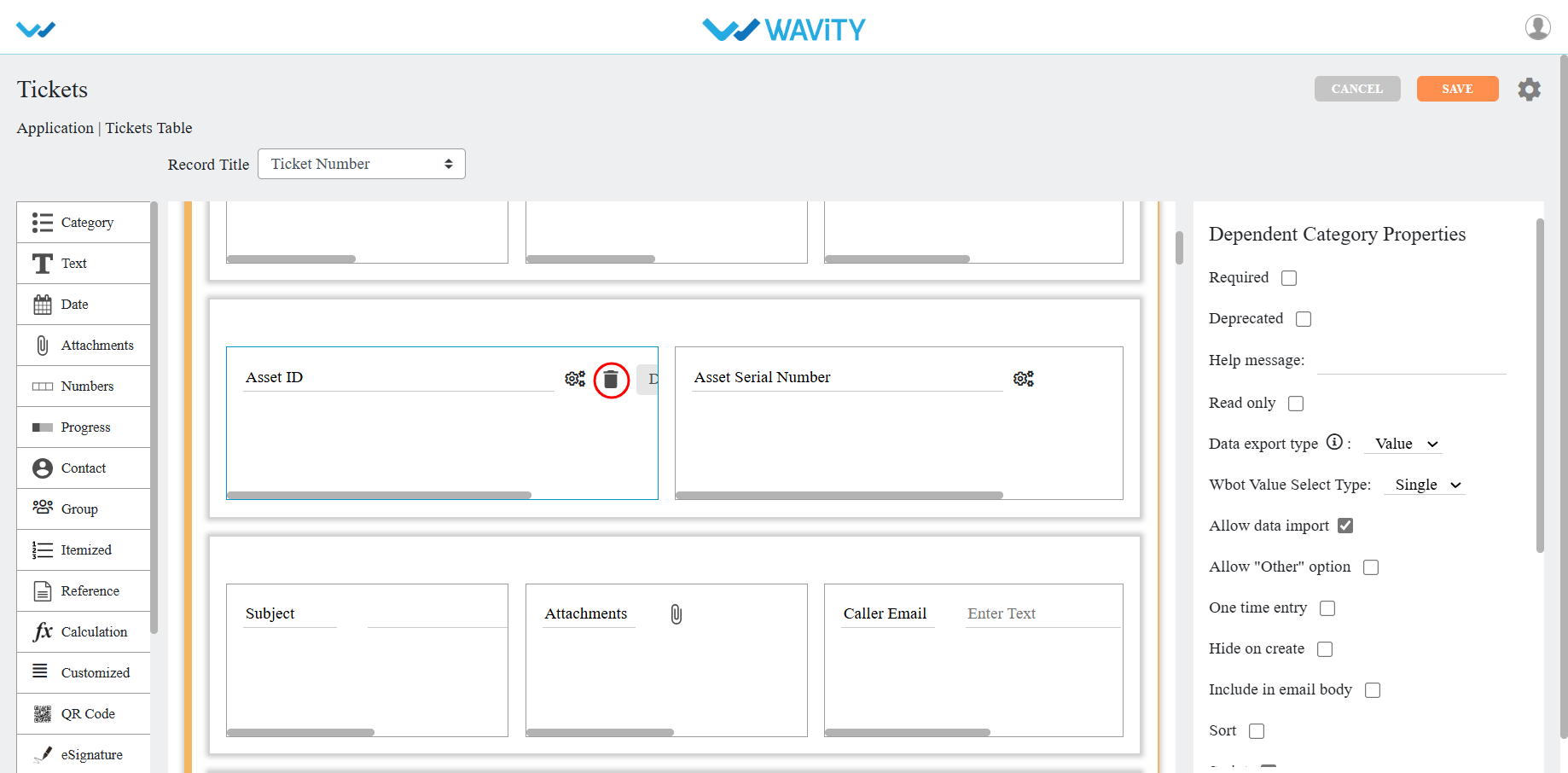Delete the Asset ID field with trash icon
The image size is (1568, 773).
point(611,380)
